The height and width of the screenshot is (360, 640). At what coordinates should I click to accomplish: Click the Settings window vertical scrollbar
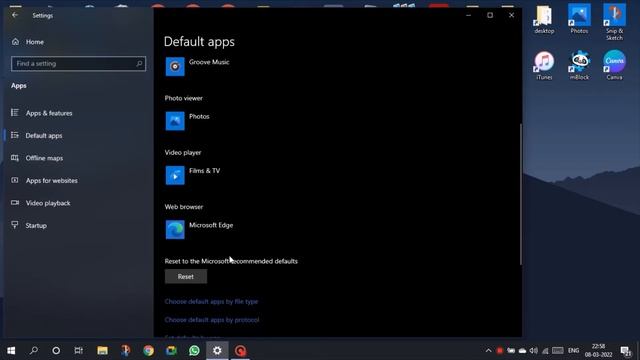click(x=520, y=194)
